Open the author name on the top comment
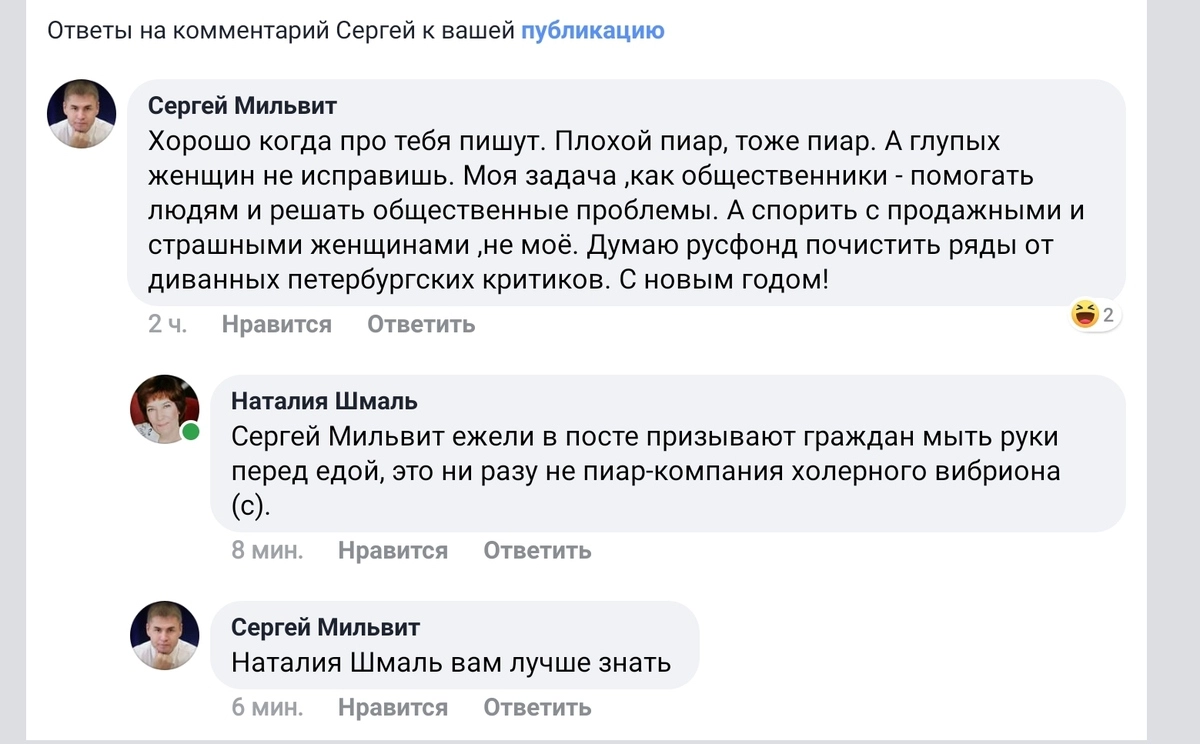Screen dimensions: 1200x744 click(x=243, y=106)
